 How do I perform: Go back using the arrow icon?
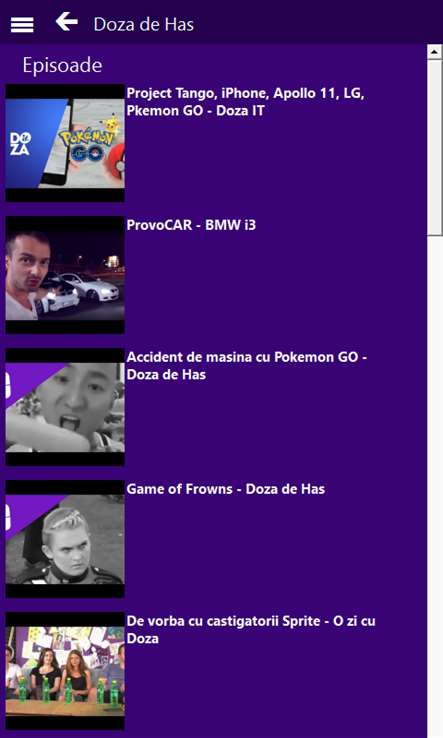click(x=66, y=22)
